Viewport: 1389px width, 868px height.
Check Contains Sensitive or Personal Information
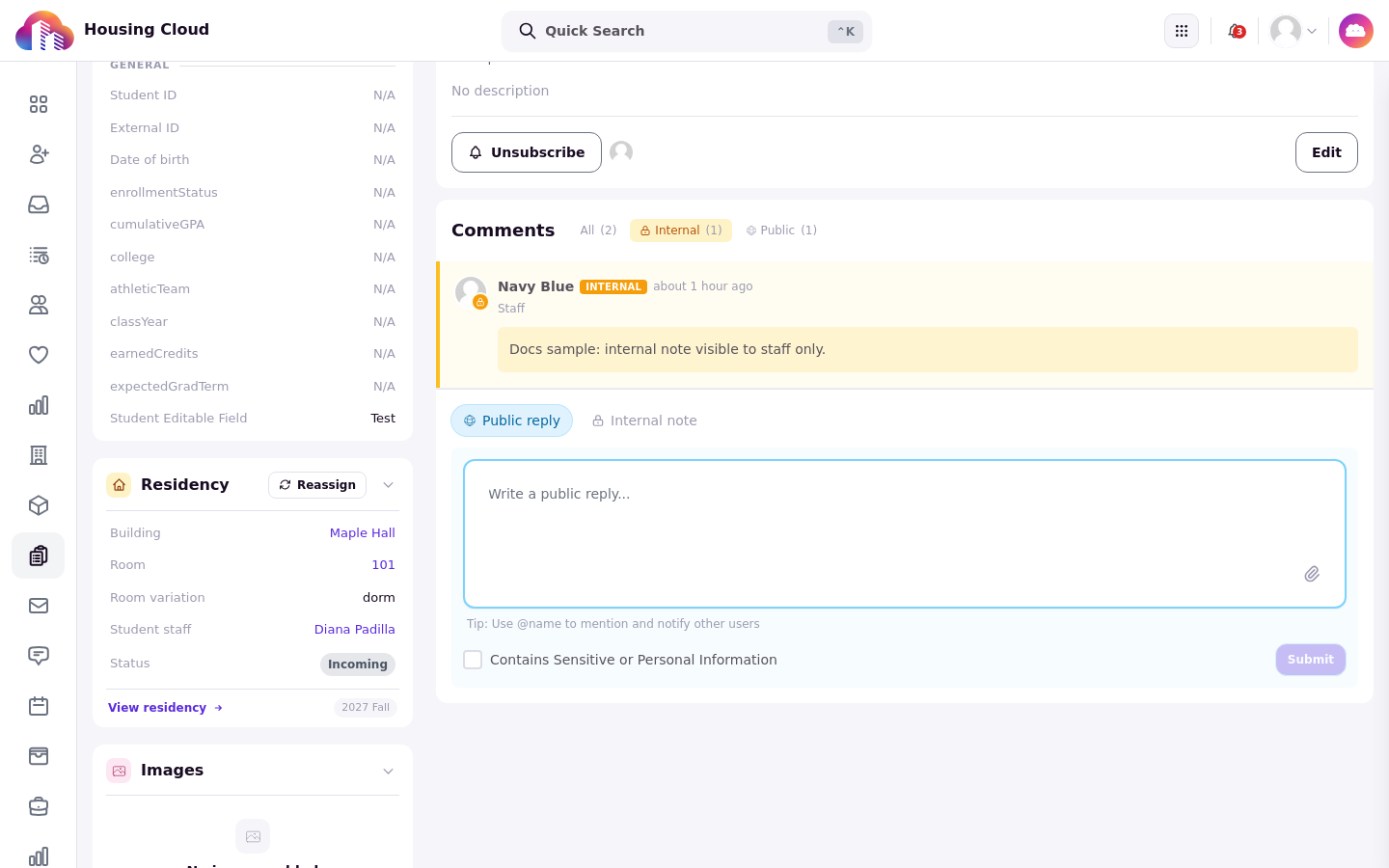pos(473,660)
